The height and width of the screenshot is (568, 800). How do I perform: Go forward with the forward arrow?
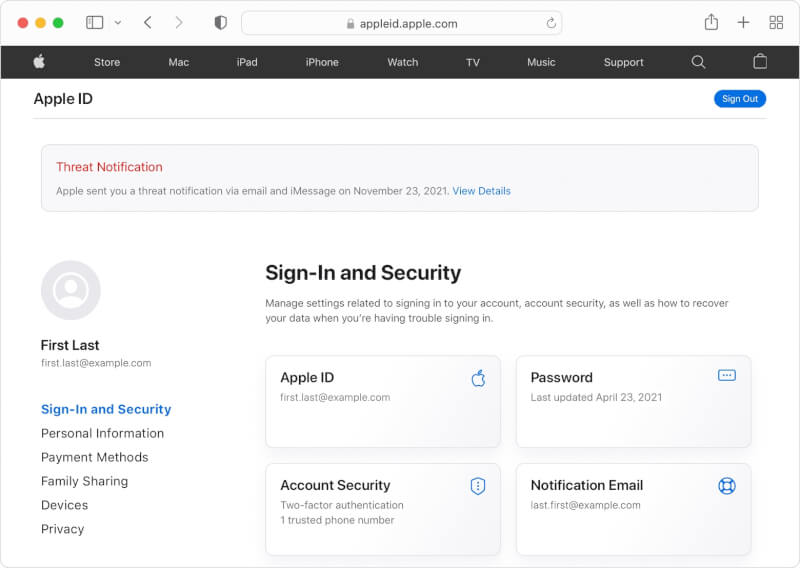click(x=179, y=22)
